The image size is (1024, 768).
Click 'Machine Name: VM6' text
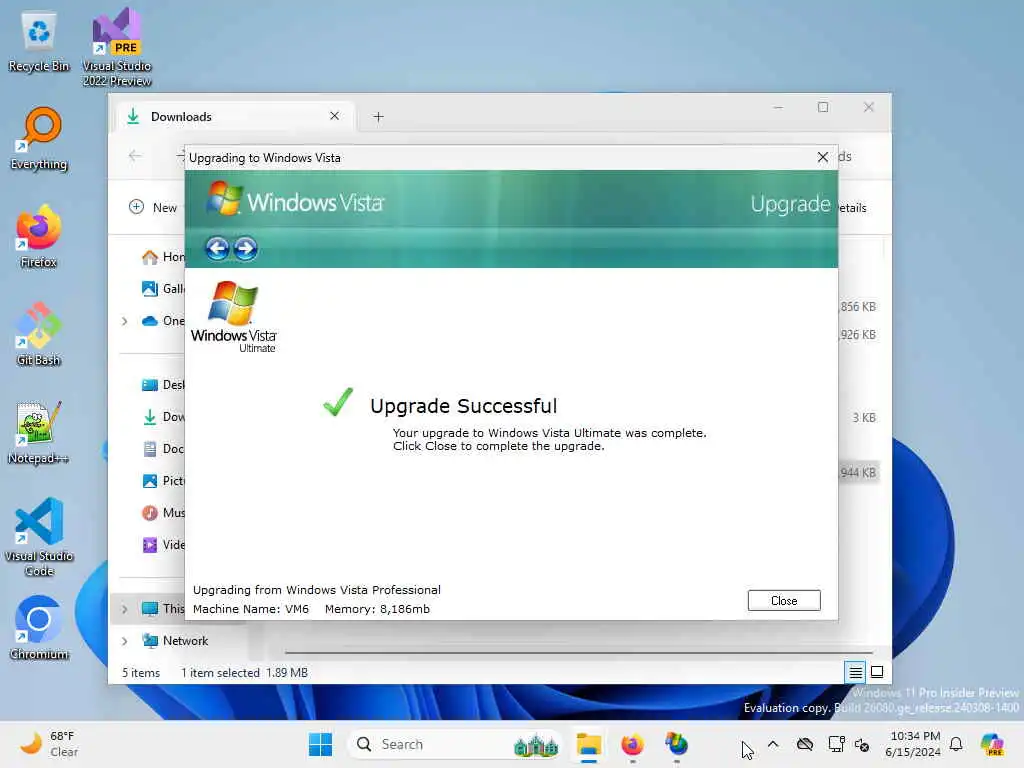251,609
